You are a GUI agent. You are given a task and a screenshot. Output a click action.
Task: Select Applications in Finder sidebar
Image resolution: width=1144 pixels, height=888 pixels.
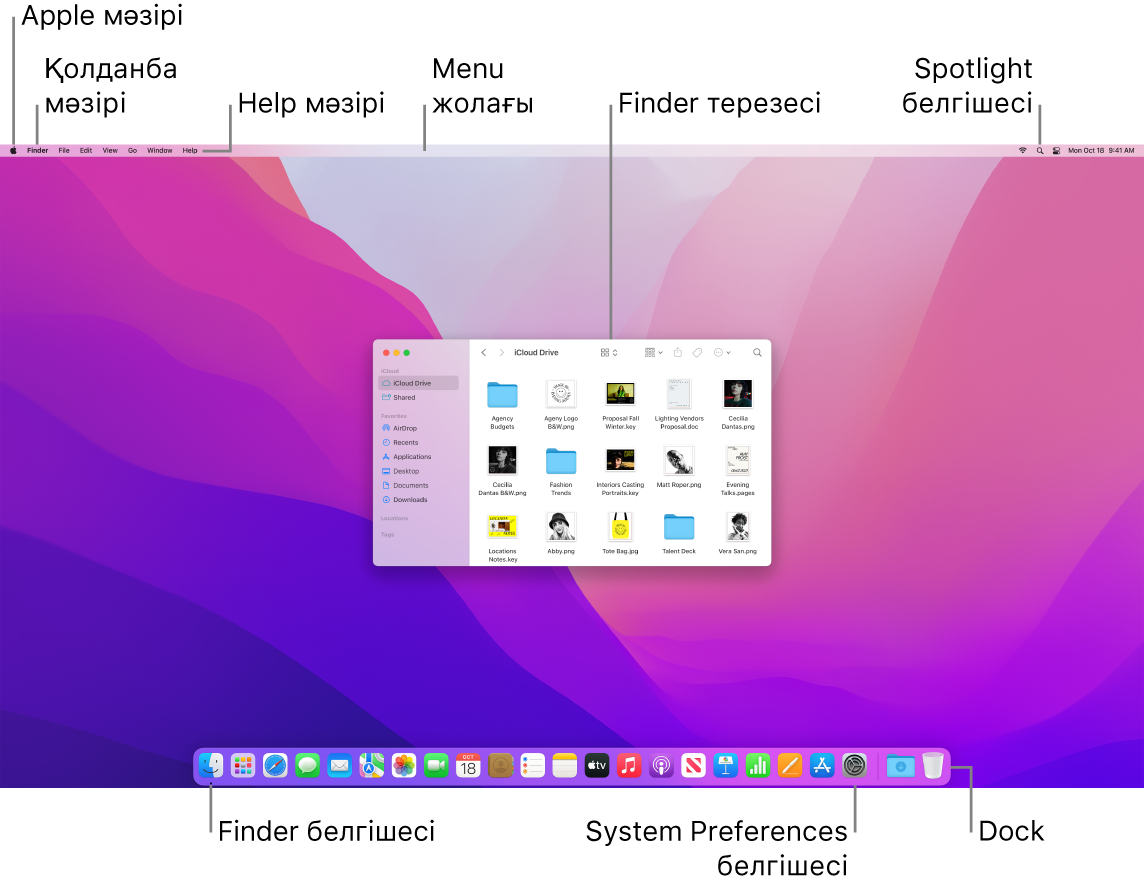pyautogui.click(x=419, y=457)
